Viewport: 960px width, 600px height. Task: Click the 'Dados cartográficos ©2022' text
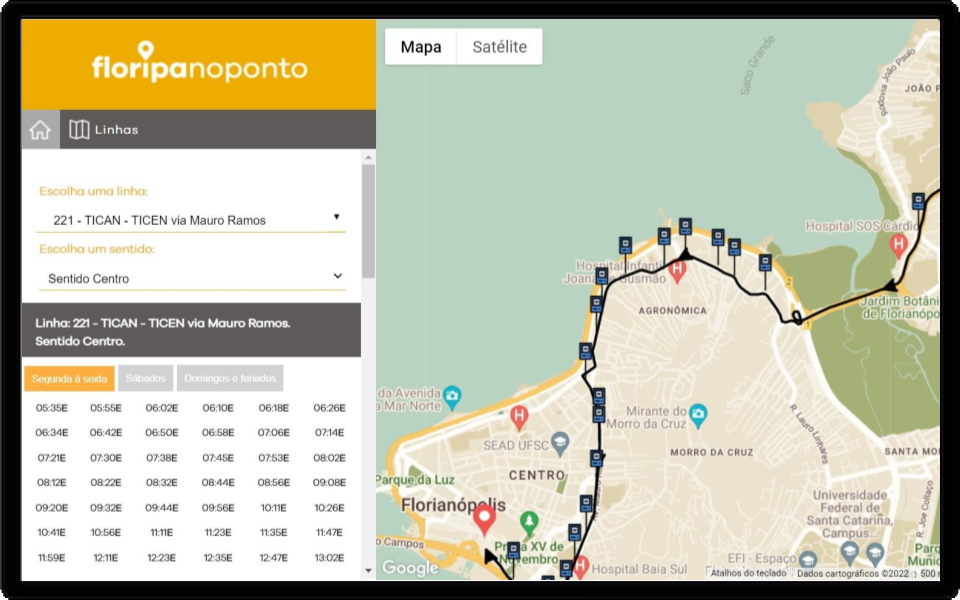[853, 574]
